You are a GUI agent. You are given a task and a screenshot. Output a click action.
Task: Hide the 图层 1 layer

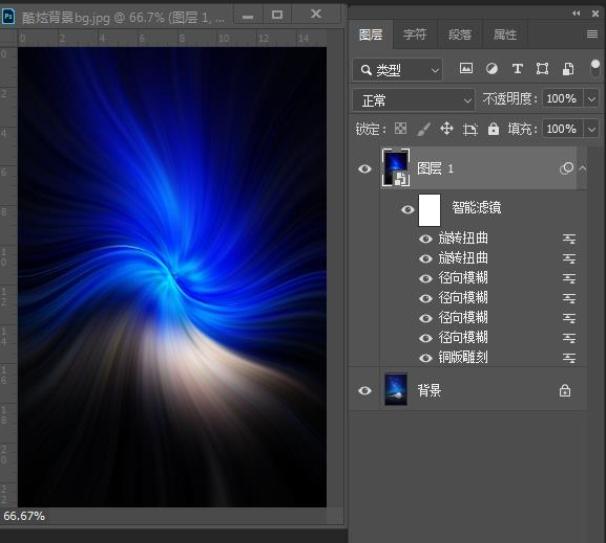[x=365, y=169]
